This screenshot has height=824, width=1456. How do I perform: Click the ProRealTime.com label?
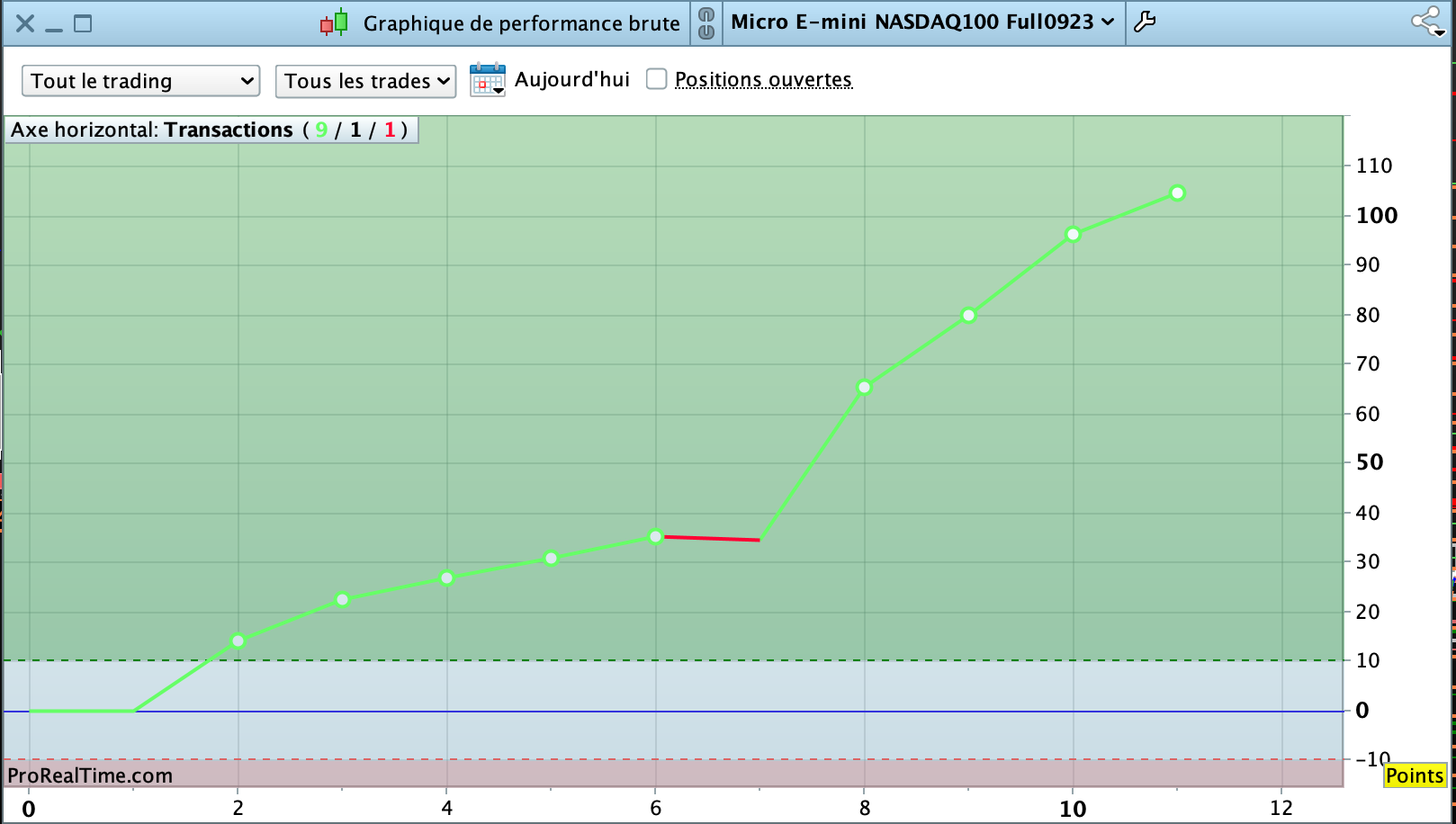[90, 775]
